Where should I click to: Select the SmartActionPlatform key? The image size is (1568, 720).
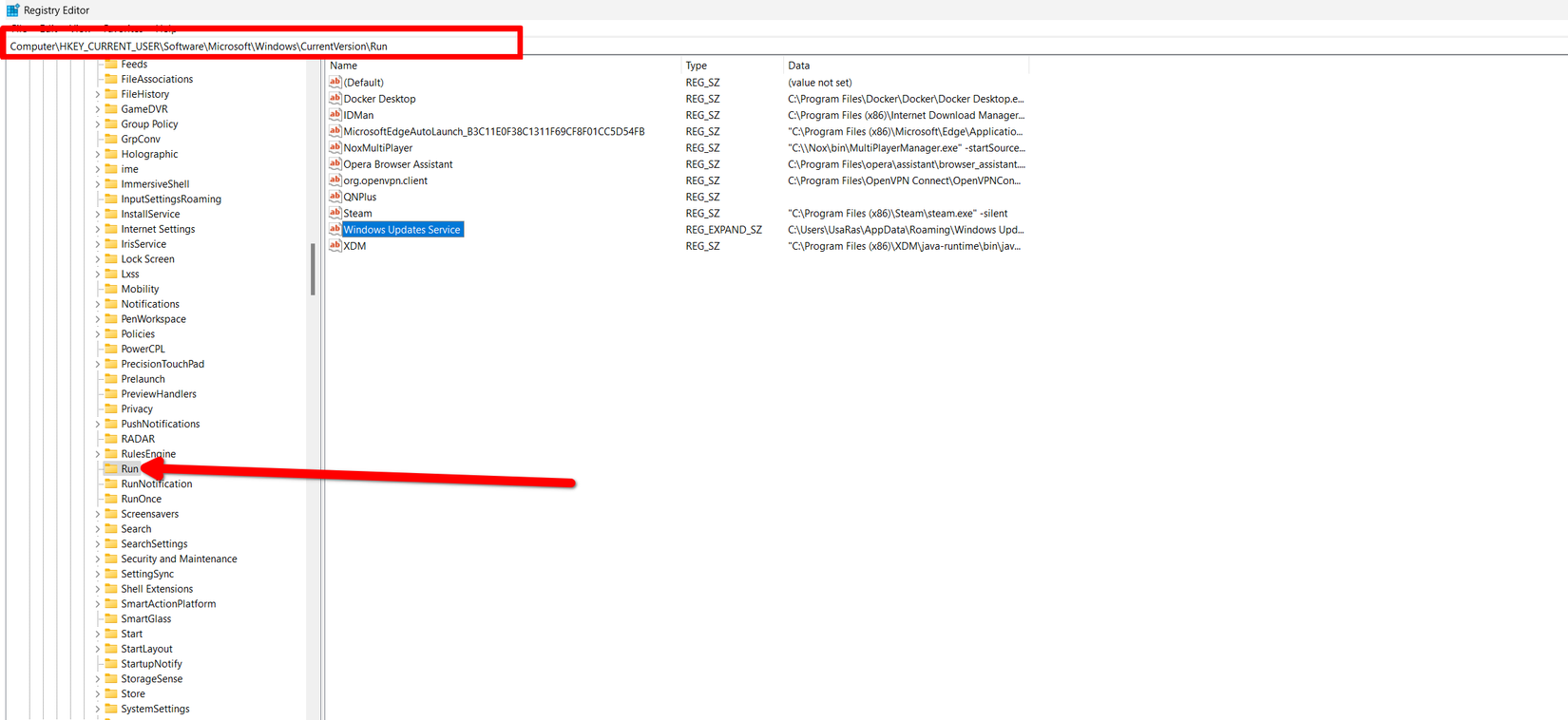(168, 604)
